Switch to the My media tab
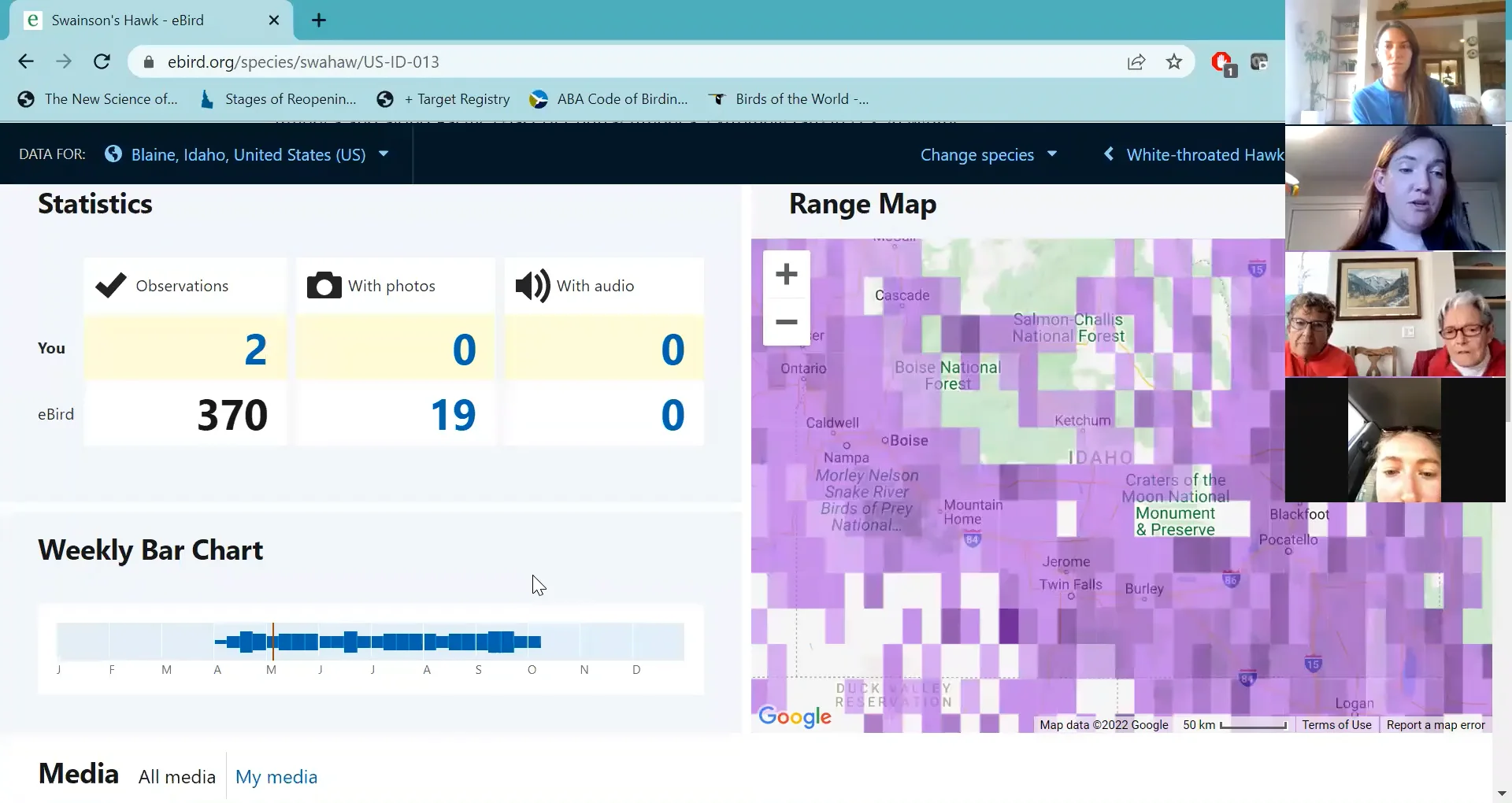The image size is (1512, 803). coord(276,776)
